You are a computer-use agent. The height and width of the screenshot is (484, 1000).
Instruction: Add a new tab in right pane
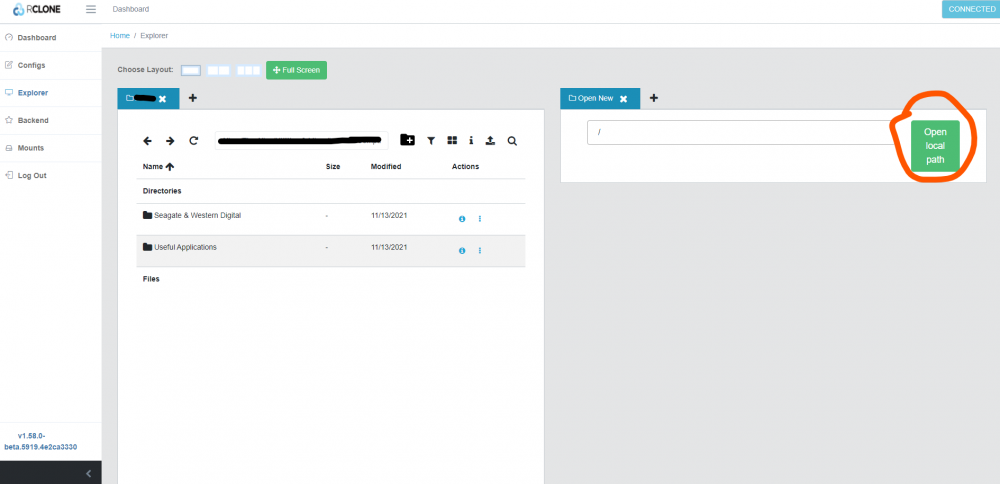(x=654, y=98)
